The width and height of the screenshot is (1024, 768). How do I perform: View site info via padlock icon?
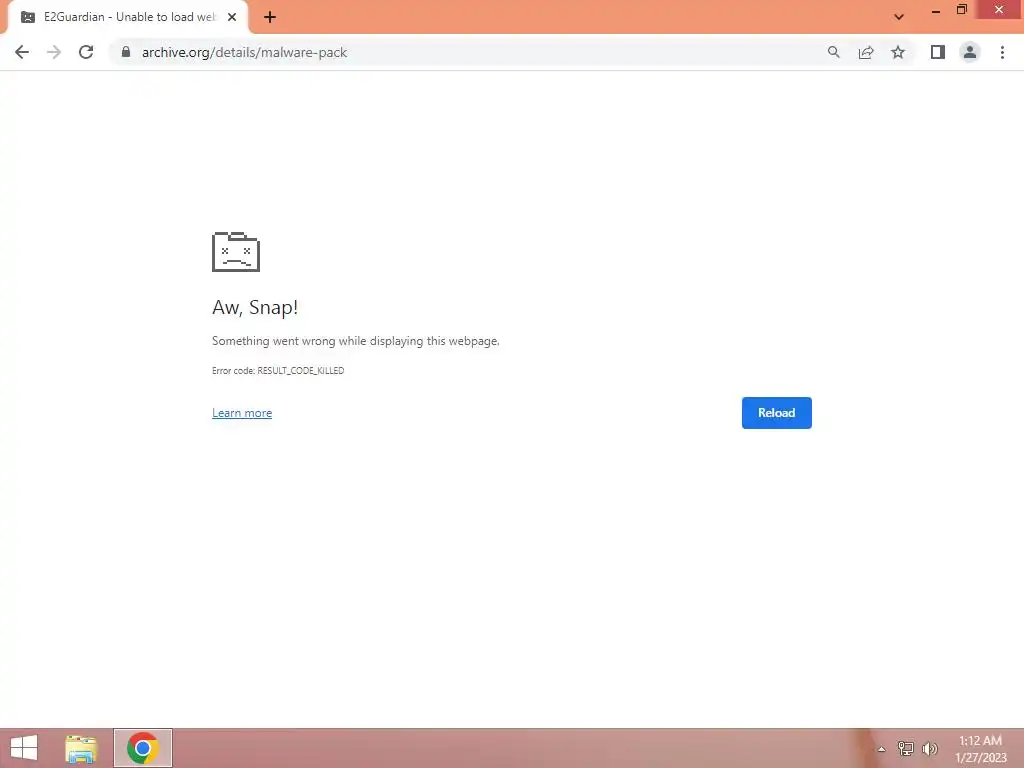point(125,52)
